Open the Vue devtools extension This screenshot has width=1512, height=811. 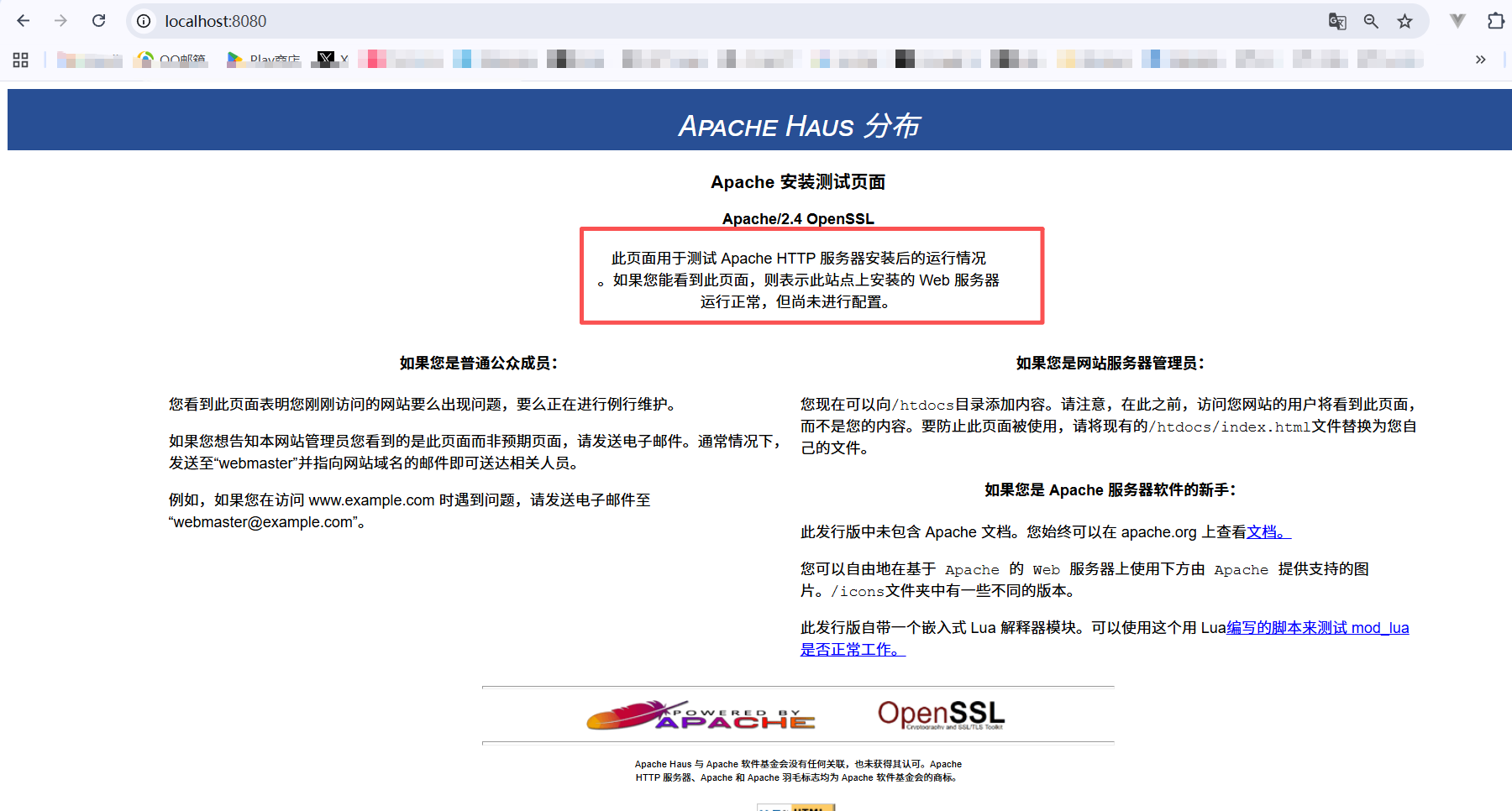click(x=1458, y=21)
